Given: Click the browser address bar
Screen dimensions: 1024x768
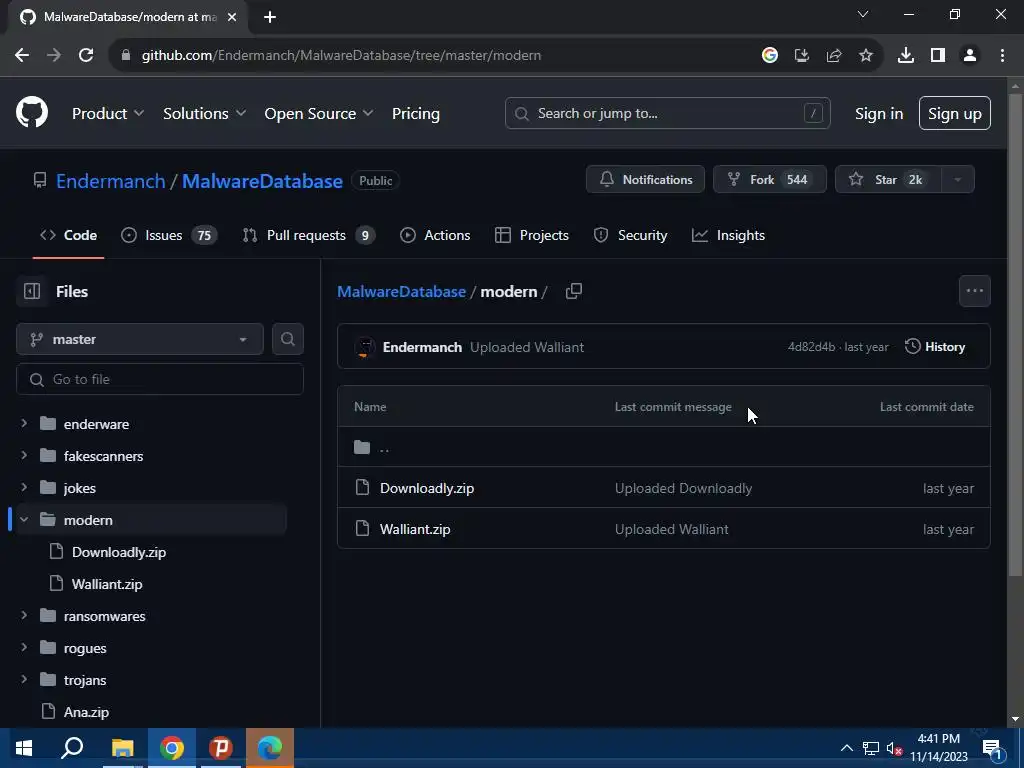Looking at the screenshot, I should (431, 56).
